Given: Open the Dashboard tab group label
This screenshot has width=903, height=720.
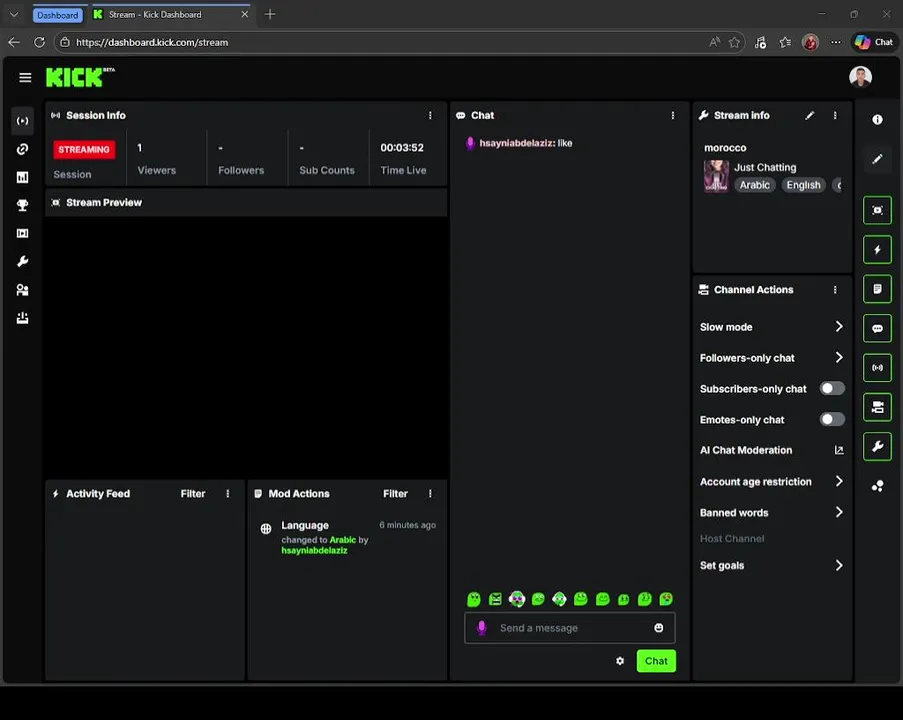Looking at the screenshot, I should [58, 15].
